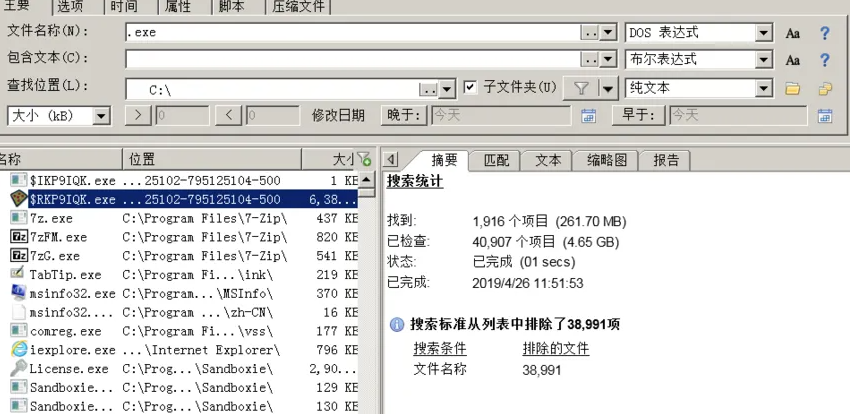Open help for file name expression
Screen dimensions: 850x414
pyautogui.click(x=825, y=33)
